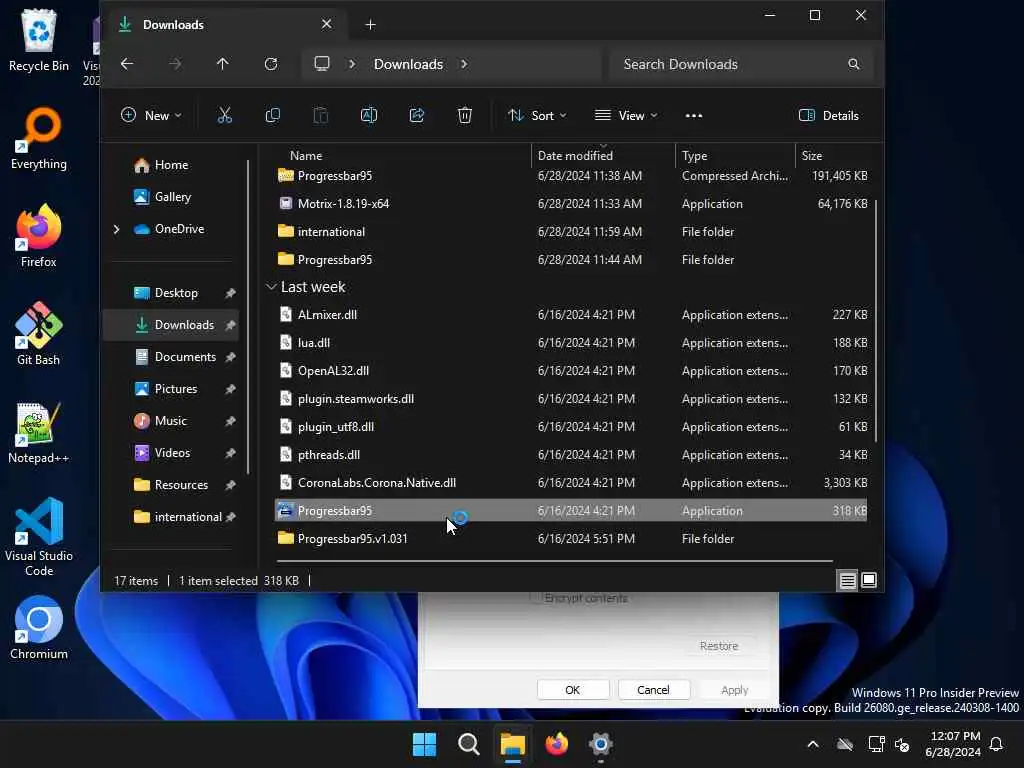Open Chromium desktop shortcut

(39, 628)
